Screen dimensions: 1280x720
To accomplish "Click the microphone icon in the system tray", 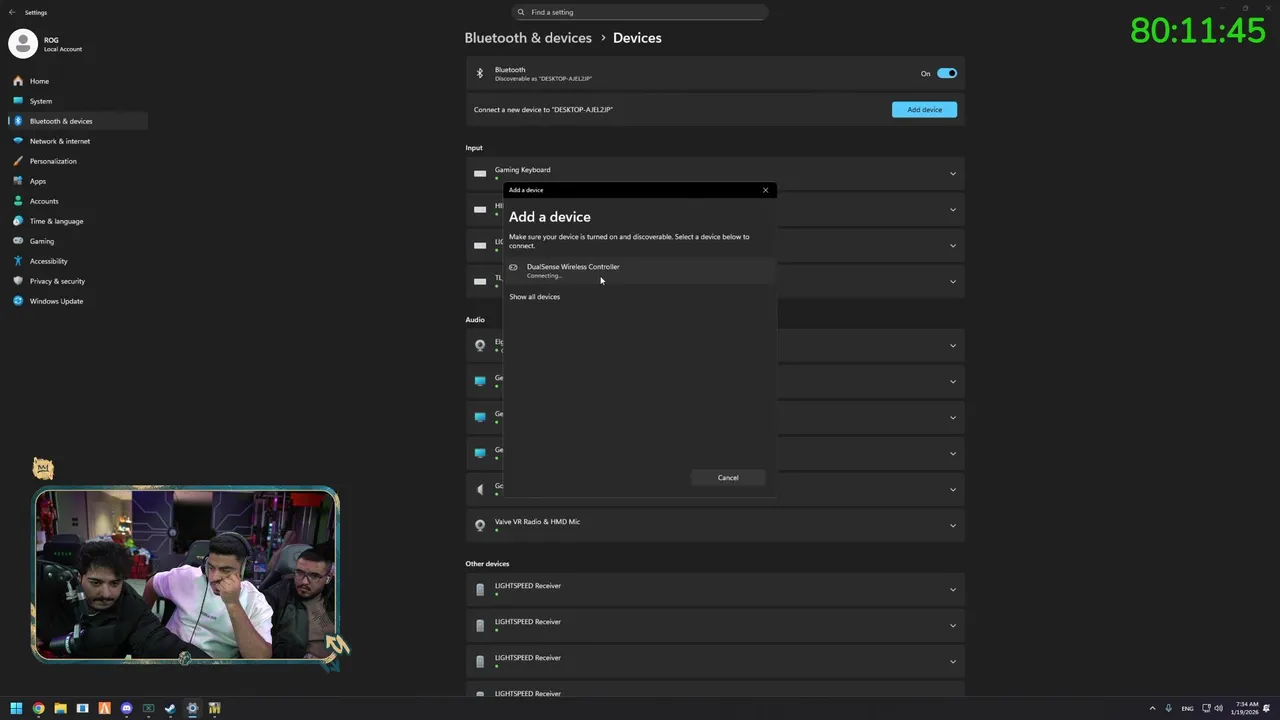I will [x=1168, y=708].
